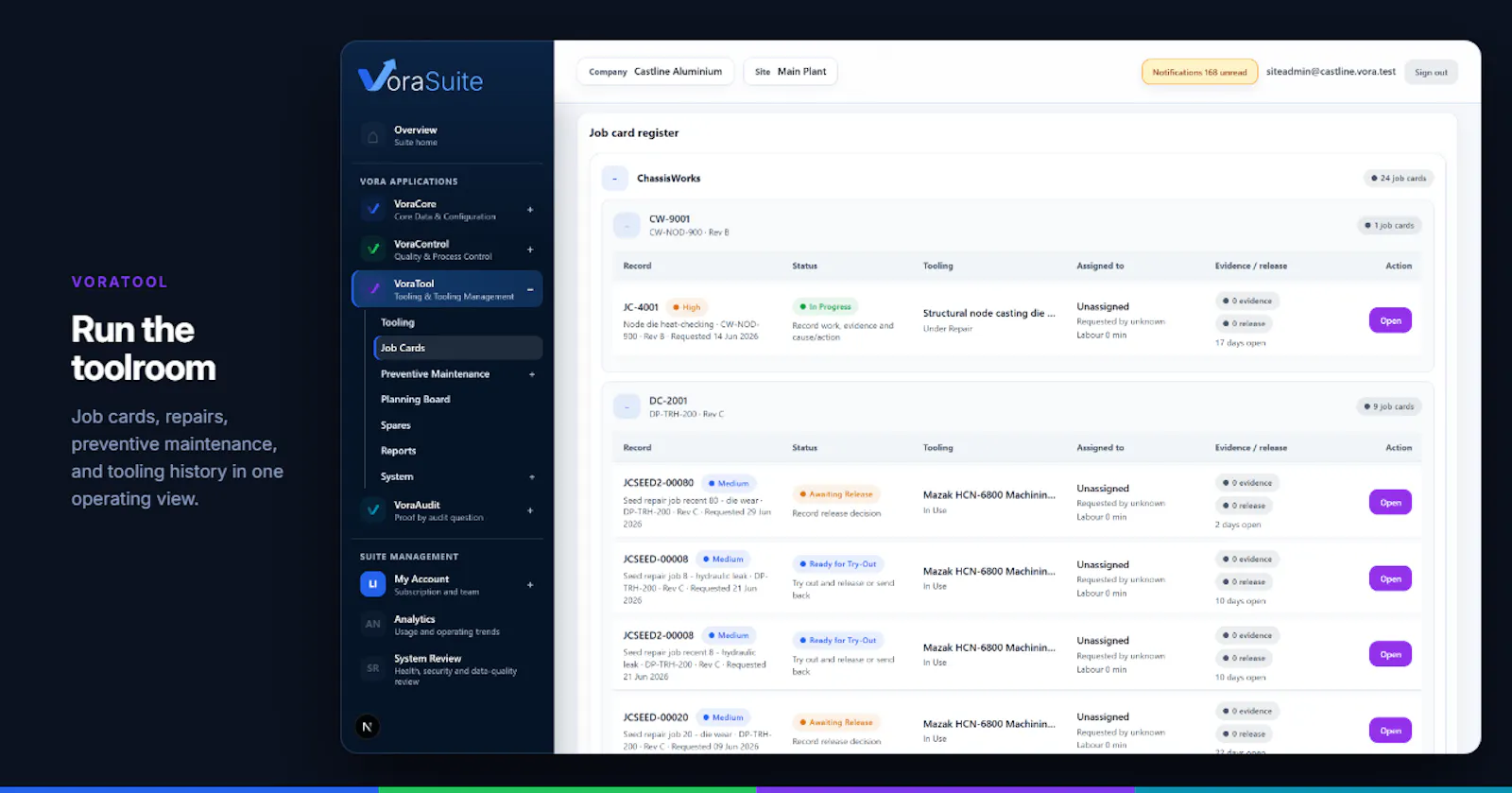The image size is (1512, 793).
Task: Click the 24 job cards badge
Action: point(1399,178)
